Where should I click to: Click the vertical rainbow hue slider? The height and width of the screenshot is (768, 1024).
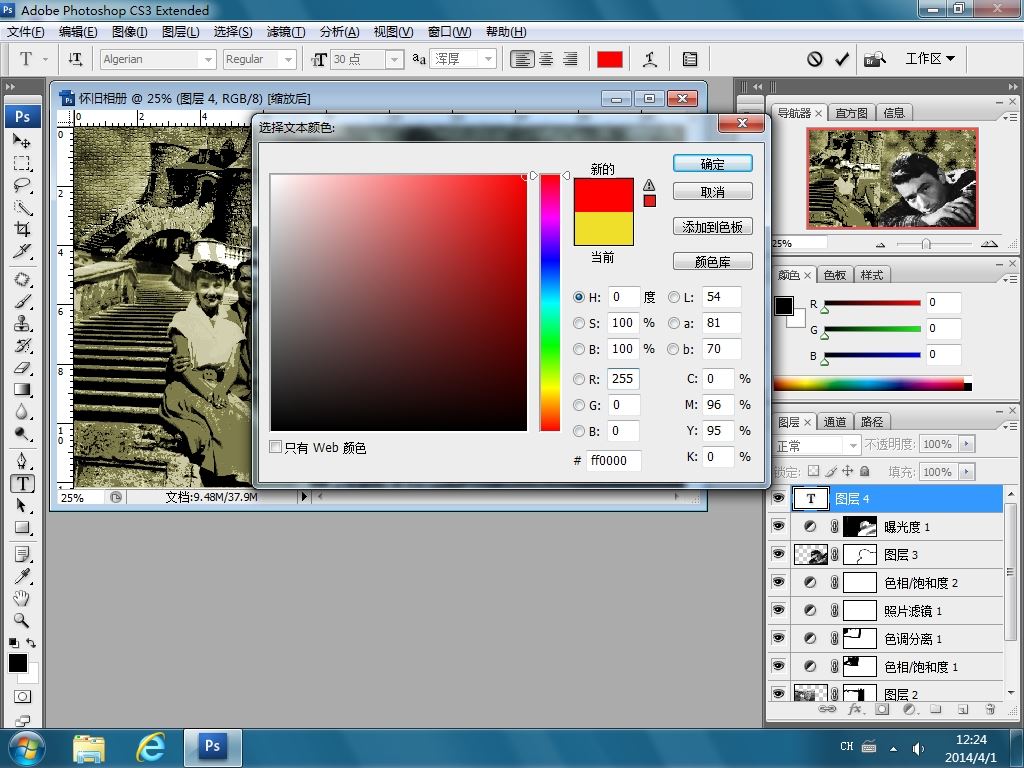550,302
